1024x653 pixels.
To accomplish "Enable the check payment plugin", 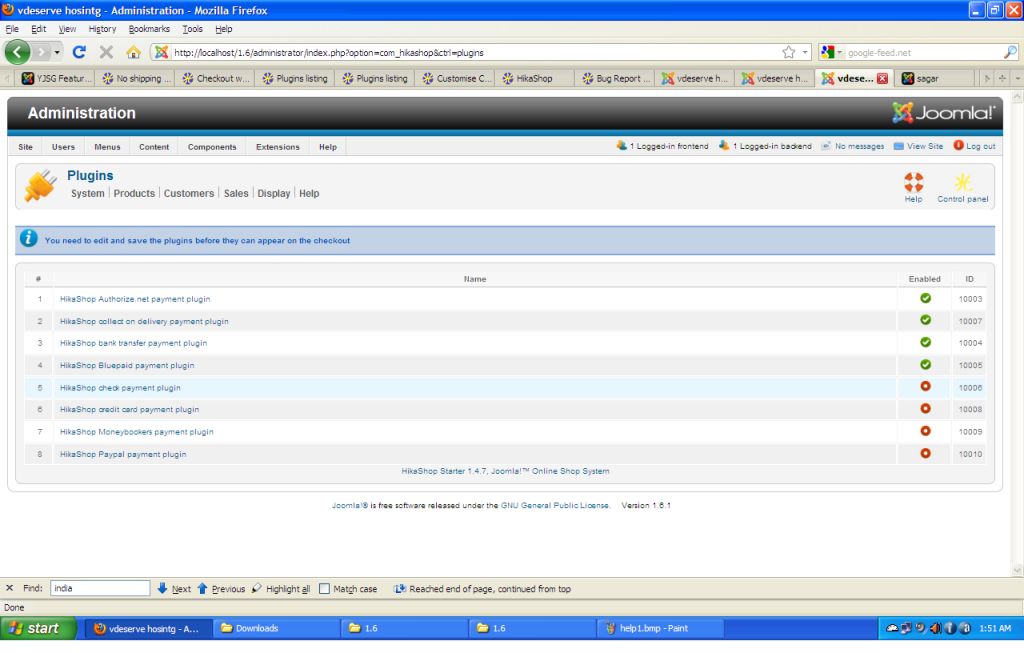I will click(925, 387).
